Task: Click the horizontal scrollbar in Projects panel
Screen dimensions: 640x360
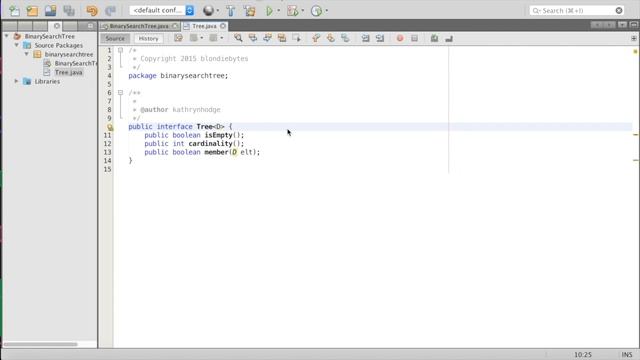Action: [x=40, y=344]
